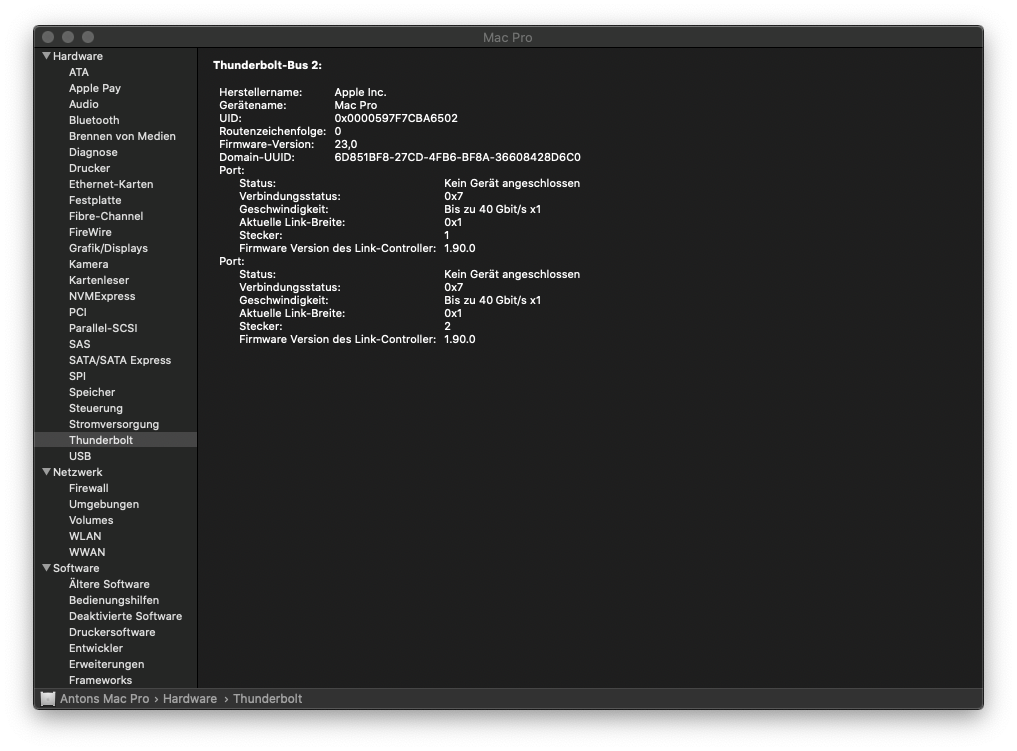1017x751 pixels.
Task: Open Grafik/Displays information
Action: [x=108, y=248]
